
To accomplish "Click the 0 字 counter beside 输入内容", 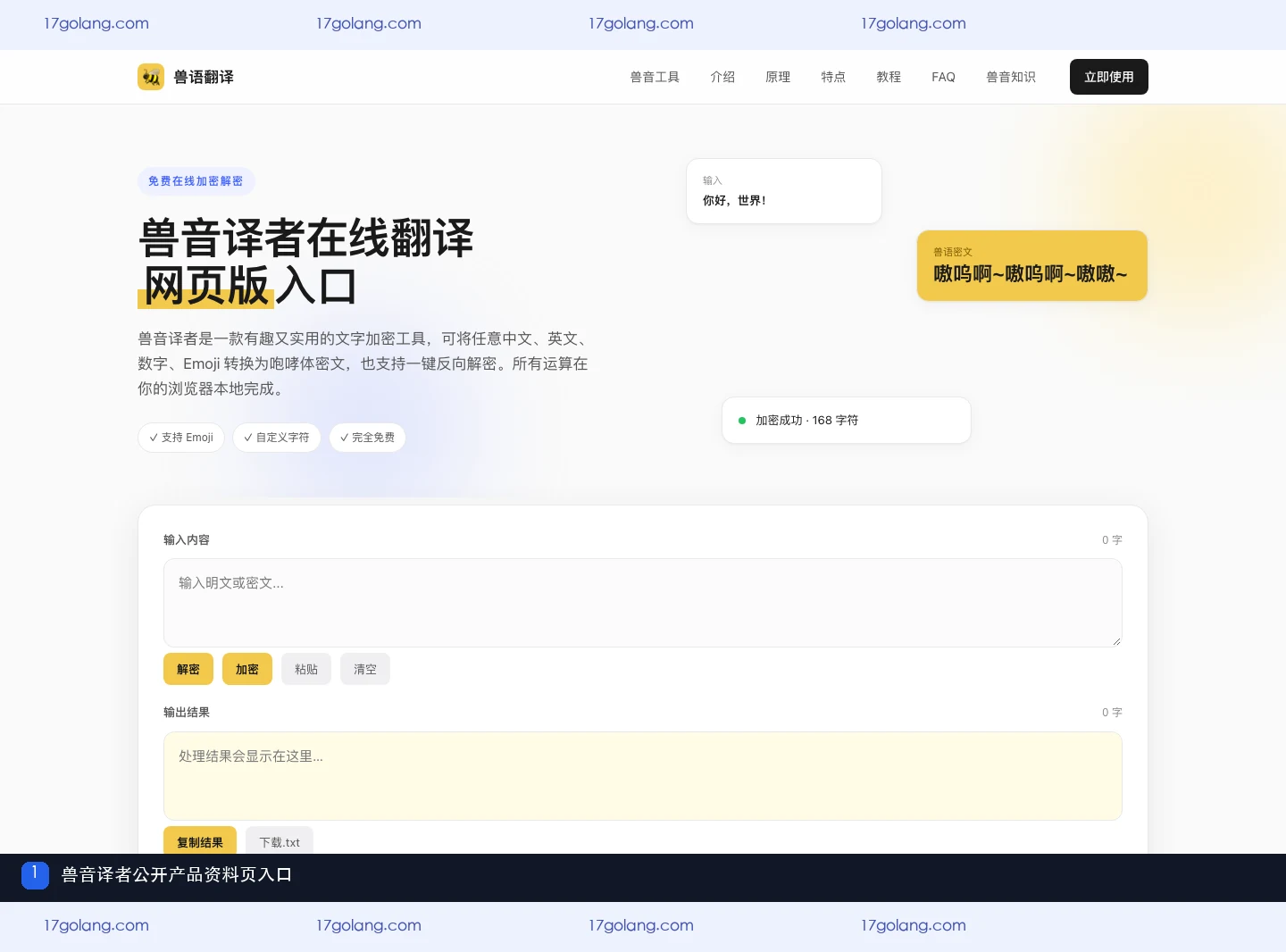I will click(1112, 539).
